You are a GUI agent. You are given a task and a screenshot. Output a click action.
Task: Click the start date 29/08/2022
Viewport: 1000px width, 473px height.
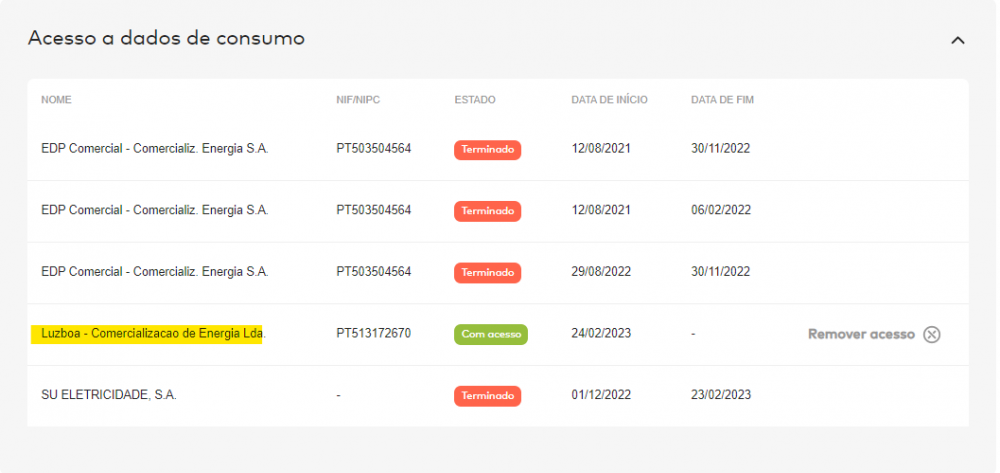(601, 272)
